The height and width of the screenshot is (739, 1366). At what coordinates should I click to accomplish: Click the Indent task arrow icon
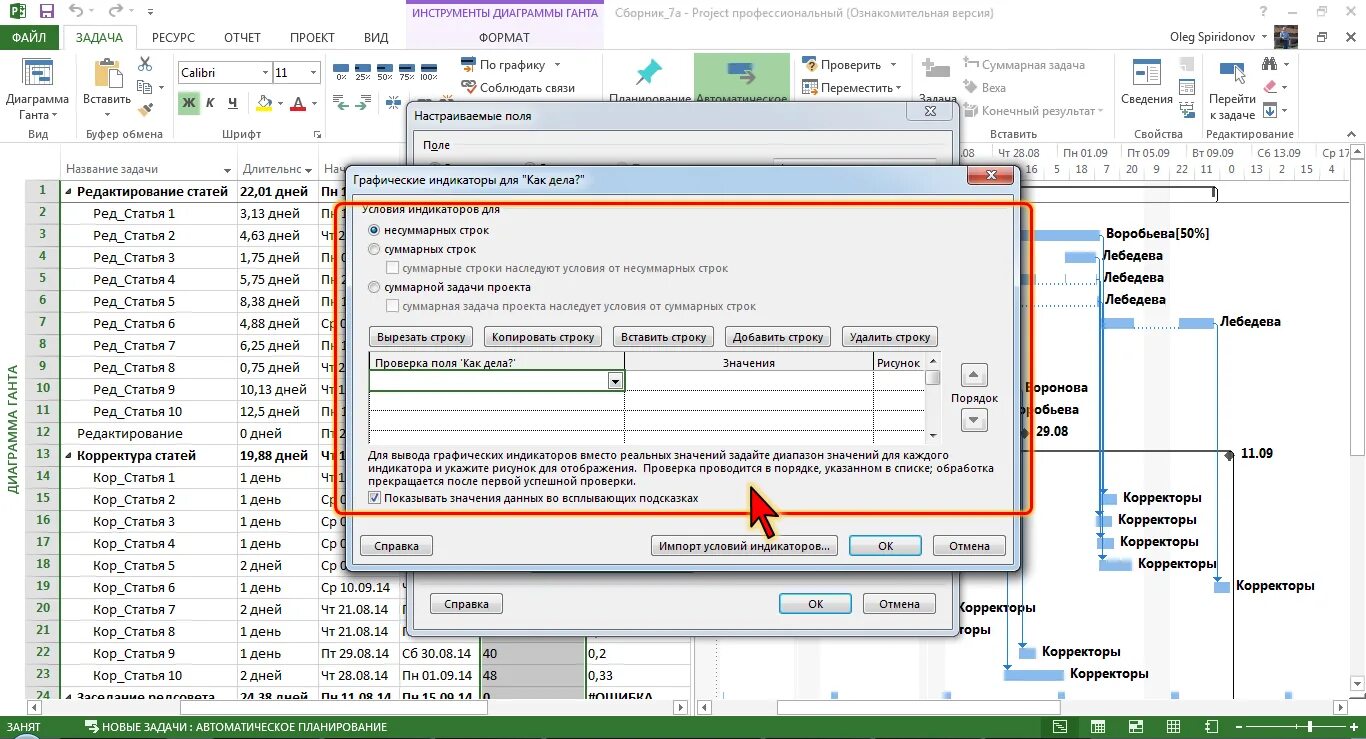[364, 103]
